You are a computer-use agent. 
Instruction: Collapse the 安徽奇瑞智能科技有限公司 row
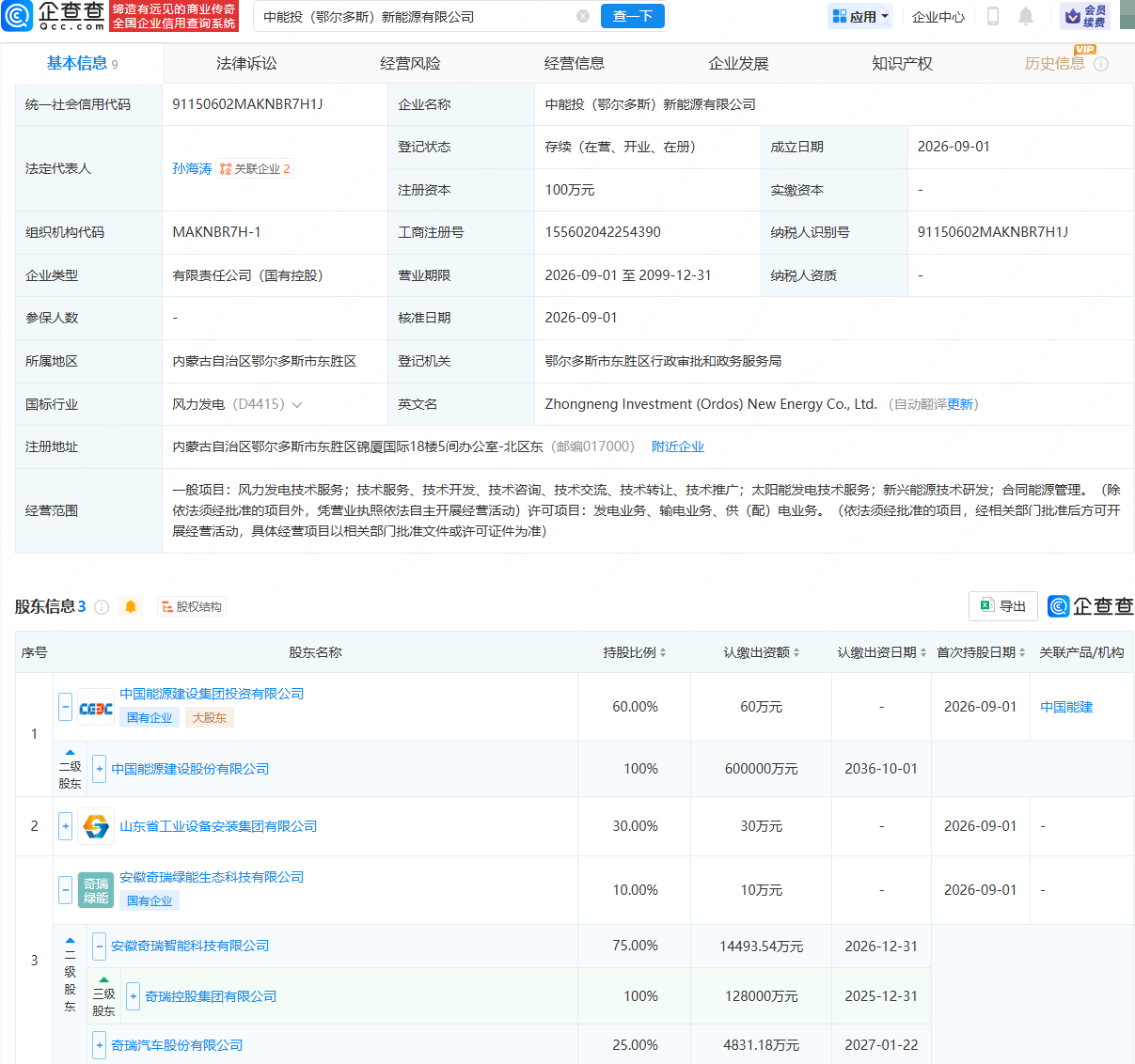coord(99,946)
